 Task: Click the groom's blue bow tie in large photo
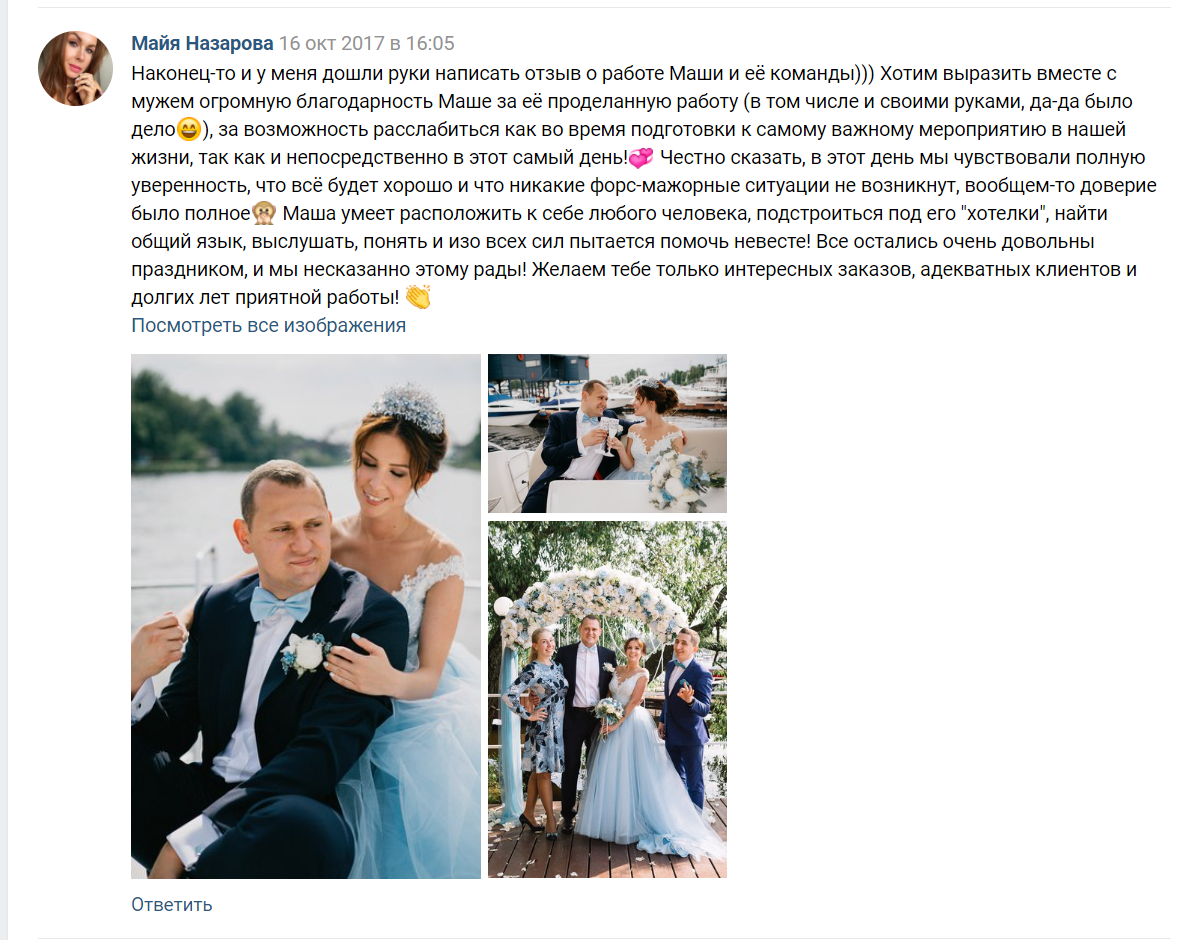coord(280,604)
